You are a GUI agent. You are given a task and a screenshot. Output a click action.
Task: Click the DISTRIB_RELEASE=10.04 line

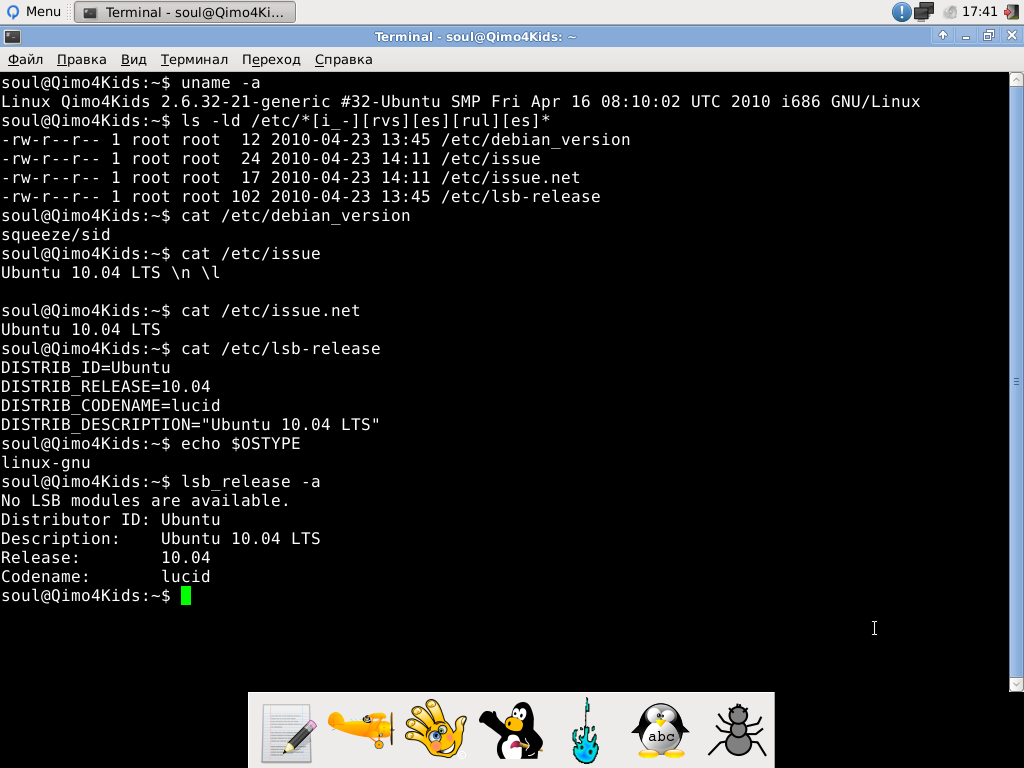click(106, 387)
